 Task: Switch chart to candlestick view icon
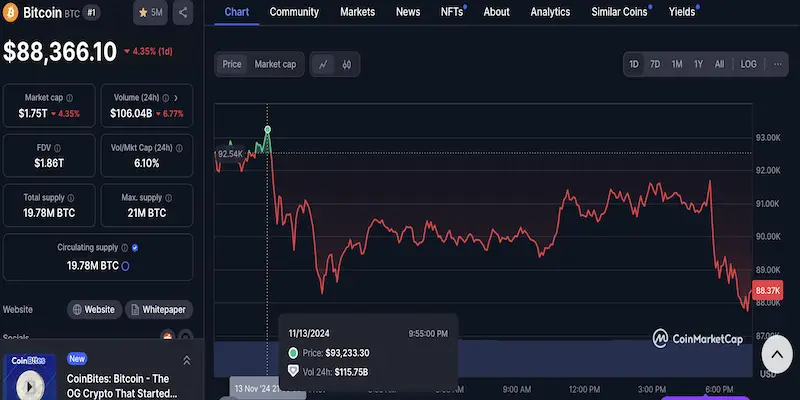(x=347, y=64)
